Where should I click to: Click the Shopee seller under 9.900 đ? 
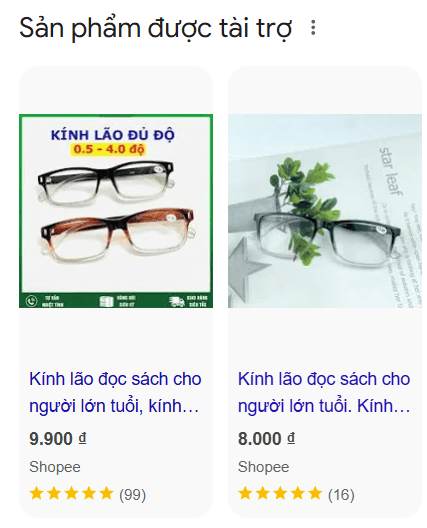tap(55, 467)
